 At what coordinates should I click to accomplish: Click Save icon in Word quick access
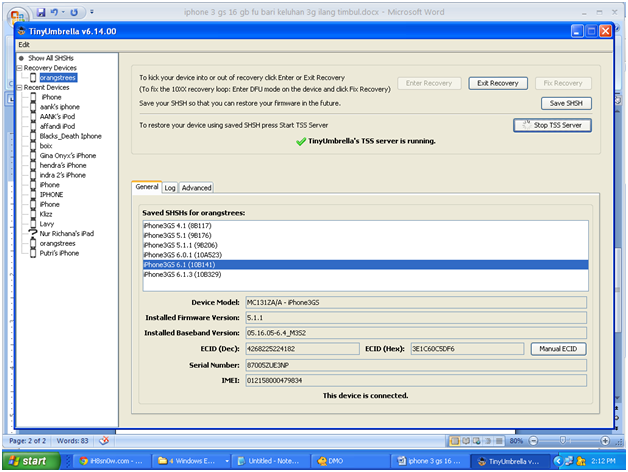coord(41,12)
